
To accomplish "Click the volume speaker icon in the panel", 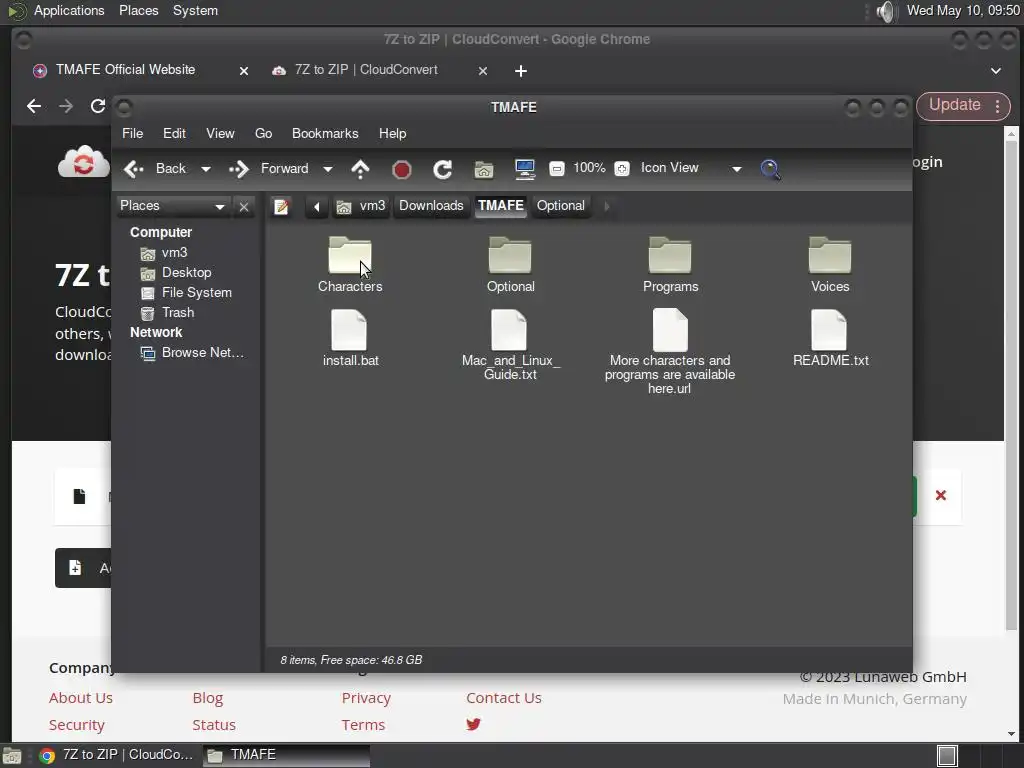I will 886,11.
